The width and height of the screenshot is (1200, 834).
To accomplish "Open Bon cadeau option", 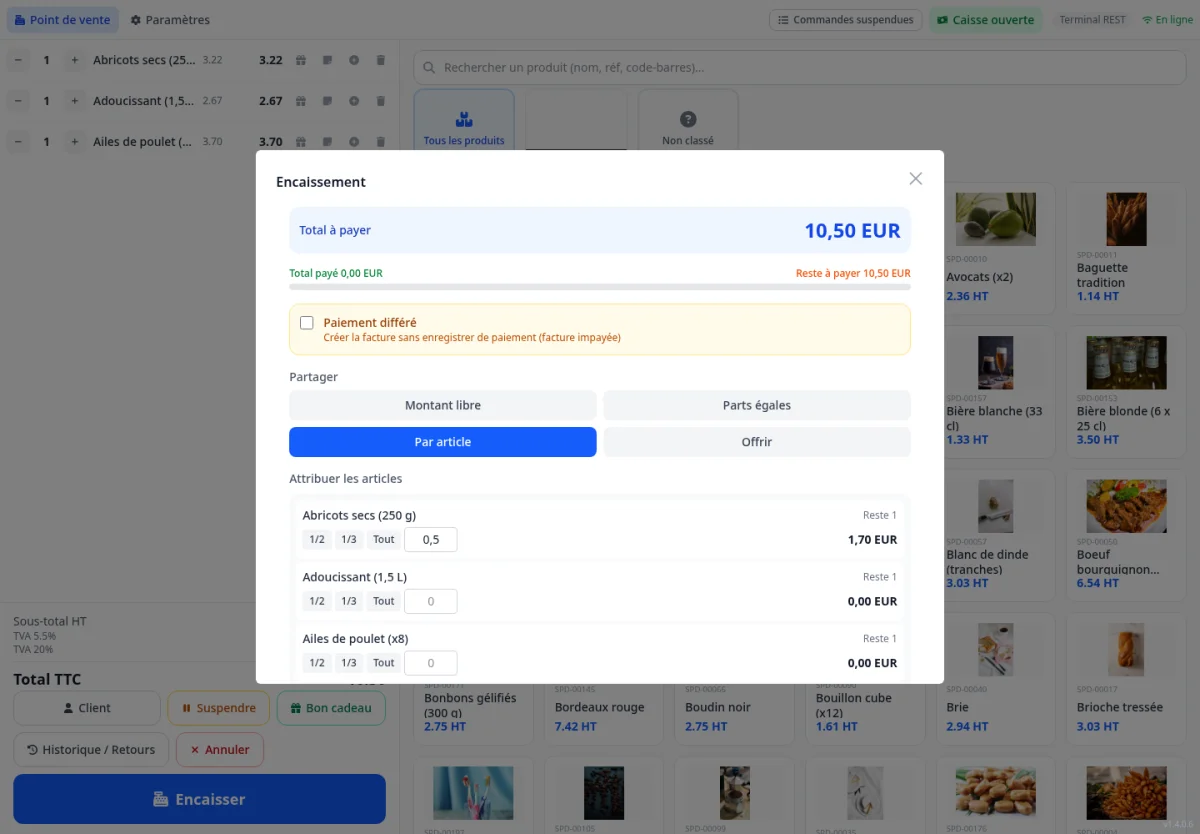I will [x=331, y=708].
